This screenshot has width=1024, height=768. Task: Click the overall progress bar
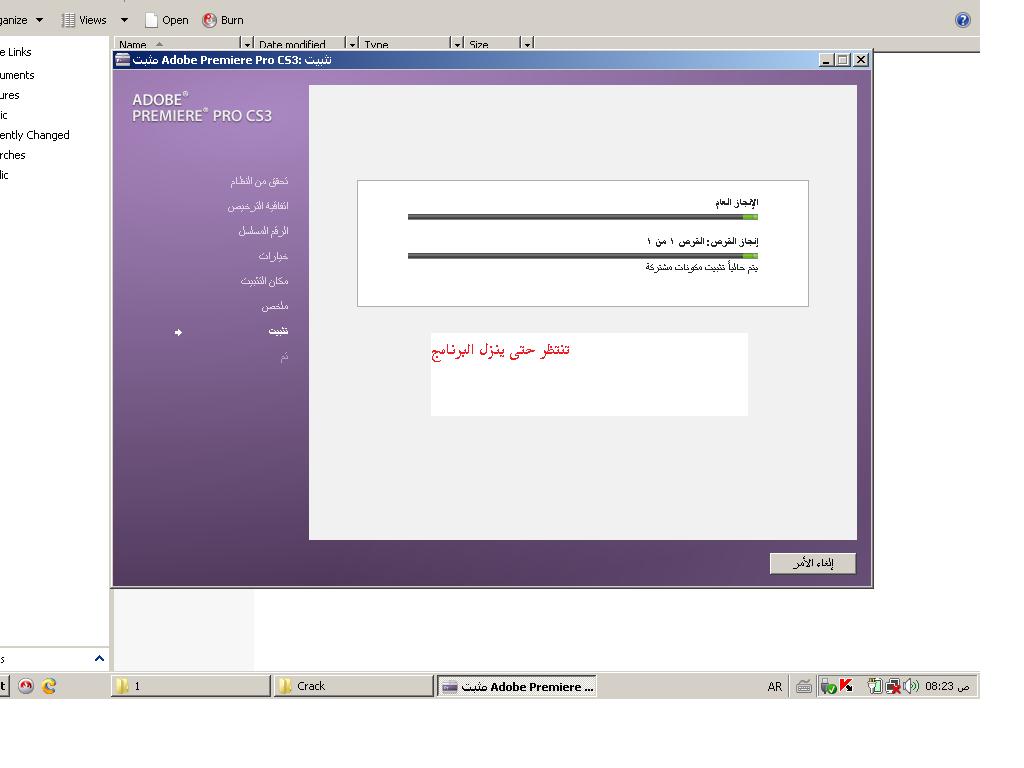pyautogui.click(x=582, y=217)
